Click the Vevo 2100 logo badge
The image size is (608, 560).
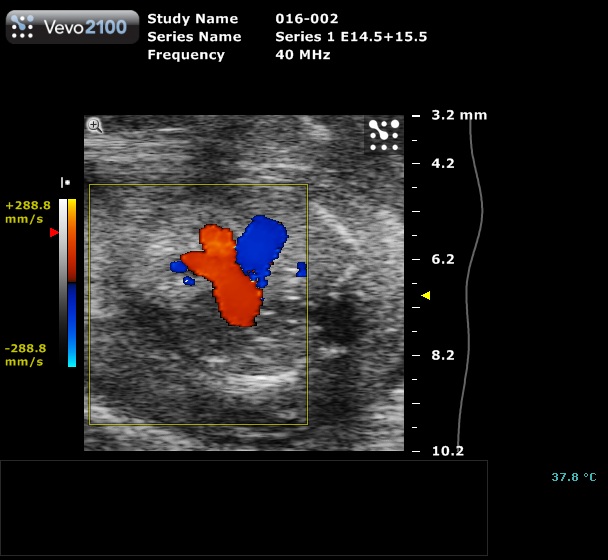73,27
